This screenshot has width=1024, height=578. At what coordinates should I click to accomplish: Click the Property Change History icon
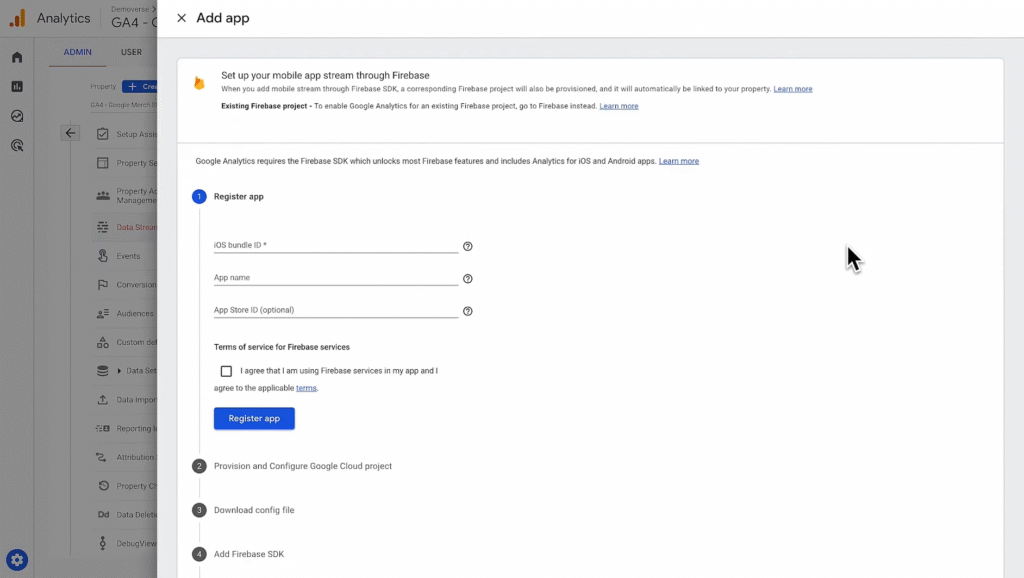point(103,486)
